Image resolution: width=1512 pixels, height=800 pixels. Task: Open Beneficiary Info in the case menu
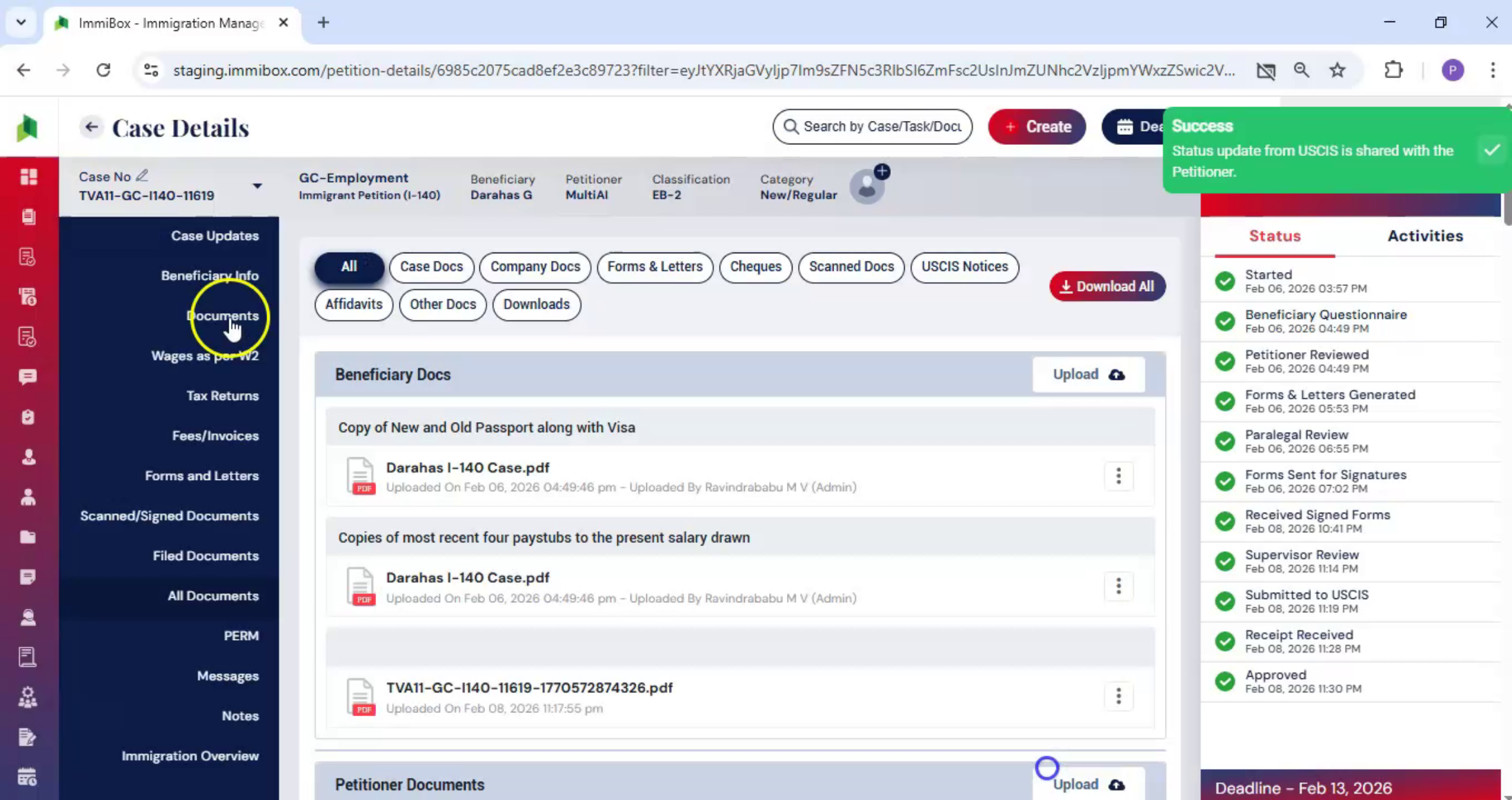pos(210,276)
